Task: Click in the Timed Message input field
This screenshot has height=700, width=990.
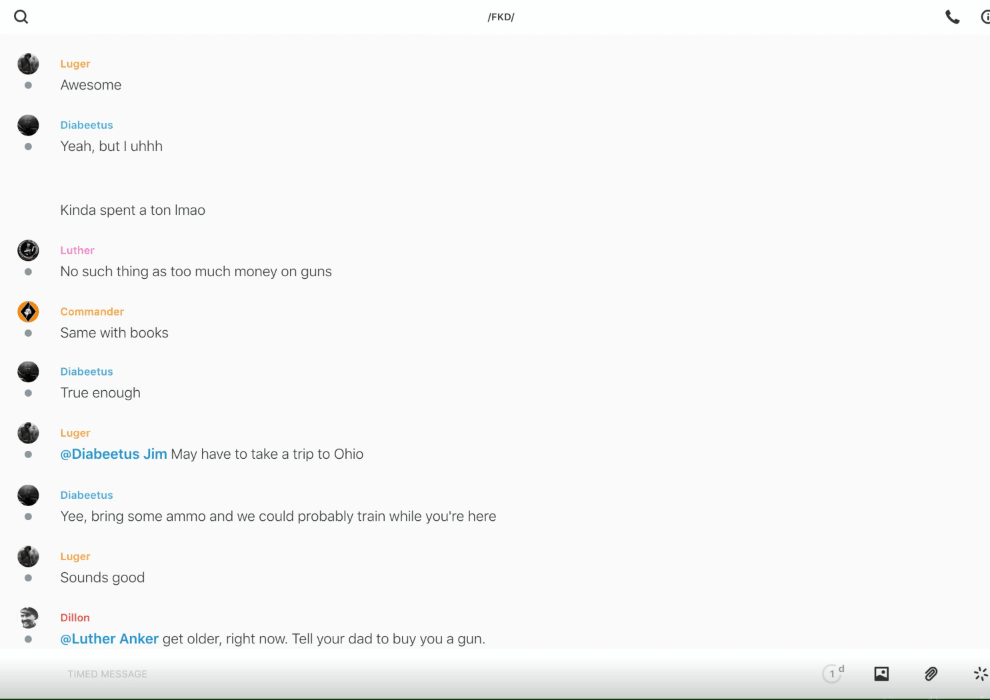Action: [x=400, y=674]
